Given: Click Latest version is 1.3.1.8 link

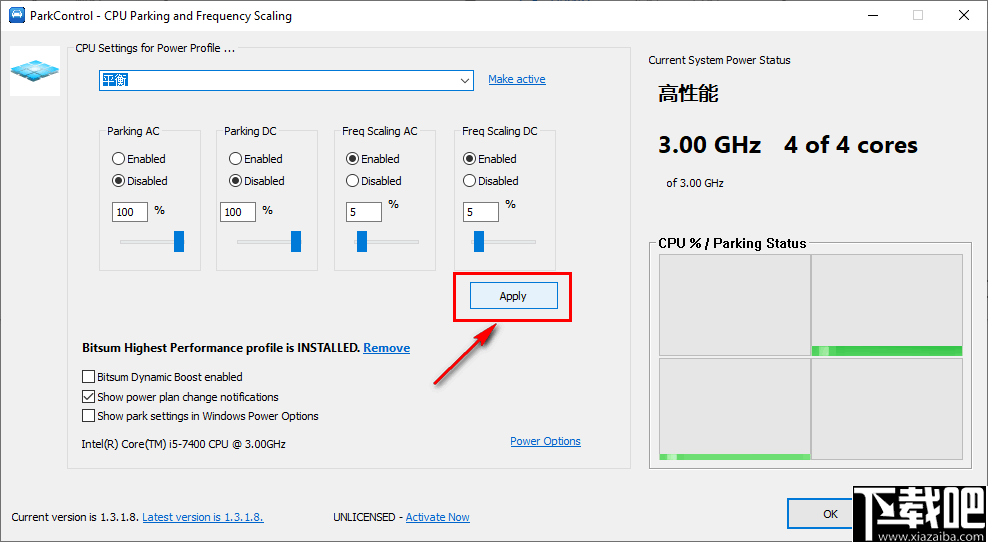Looking at the screenshot, I should pos(203,517).
